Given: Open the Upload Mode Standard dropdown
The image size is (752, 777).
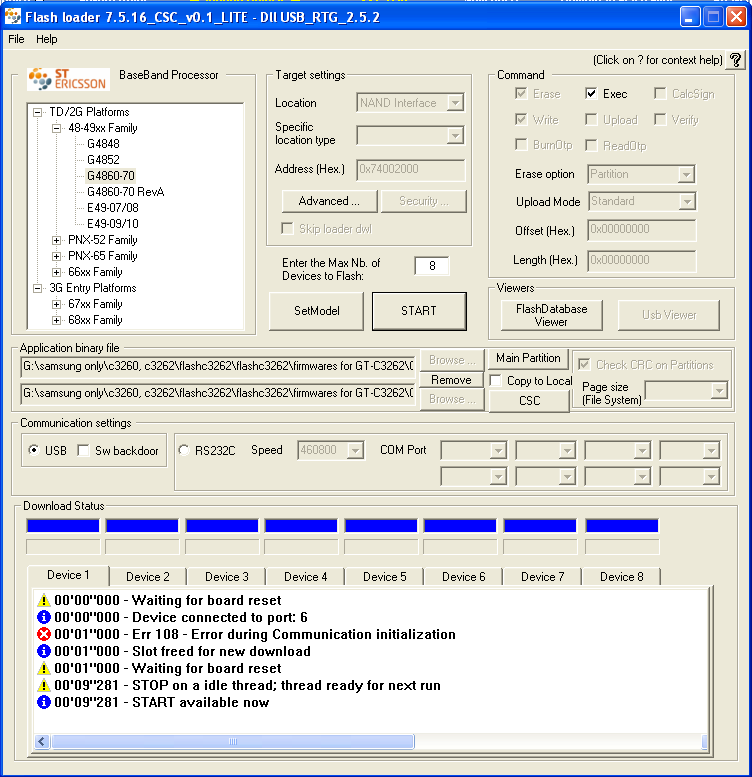Looking at the screenshot, I should click(x=687, y=201).
